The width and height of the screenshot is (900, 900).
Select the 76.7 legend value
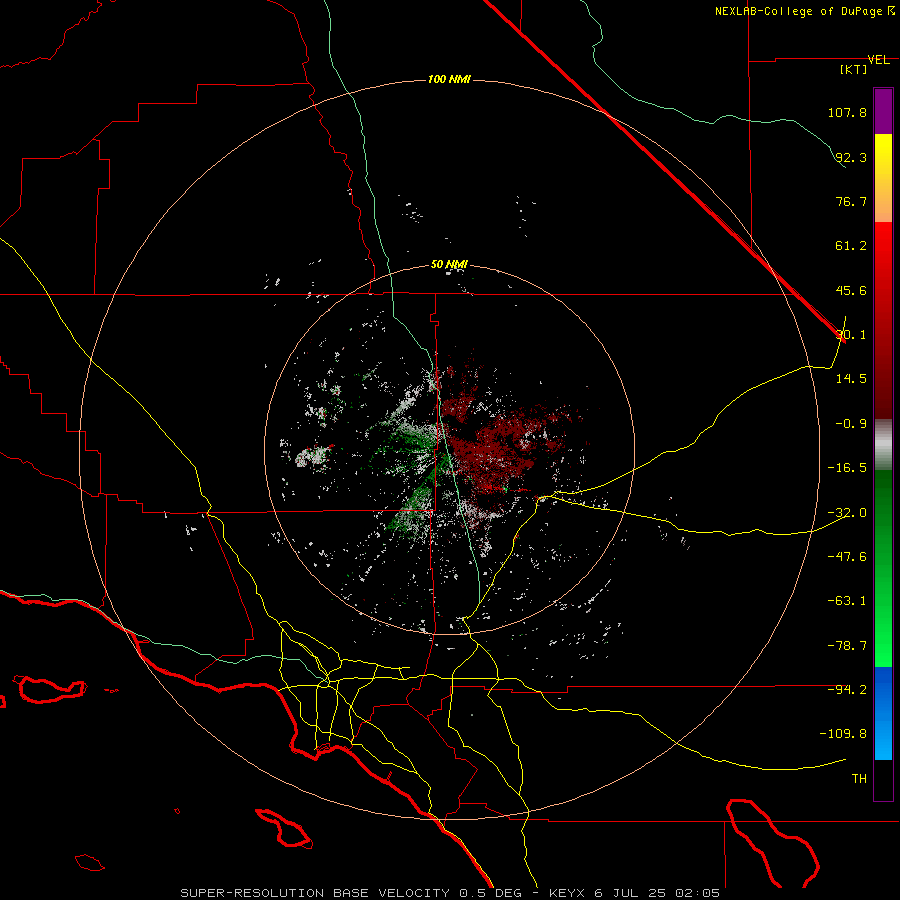(x=851, y=201)
